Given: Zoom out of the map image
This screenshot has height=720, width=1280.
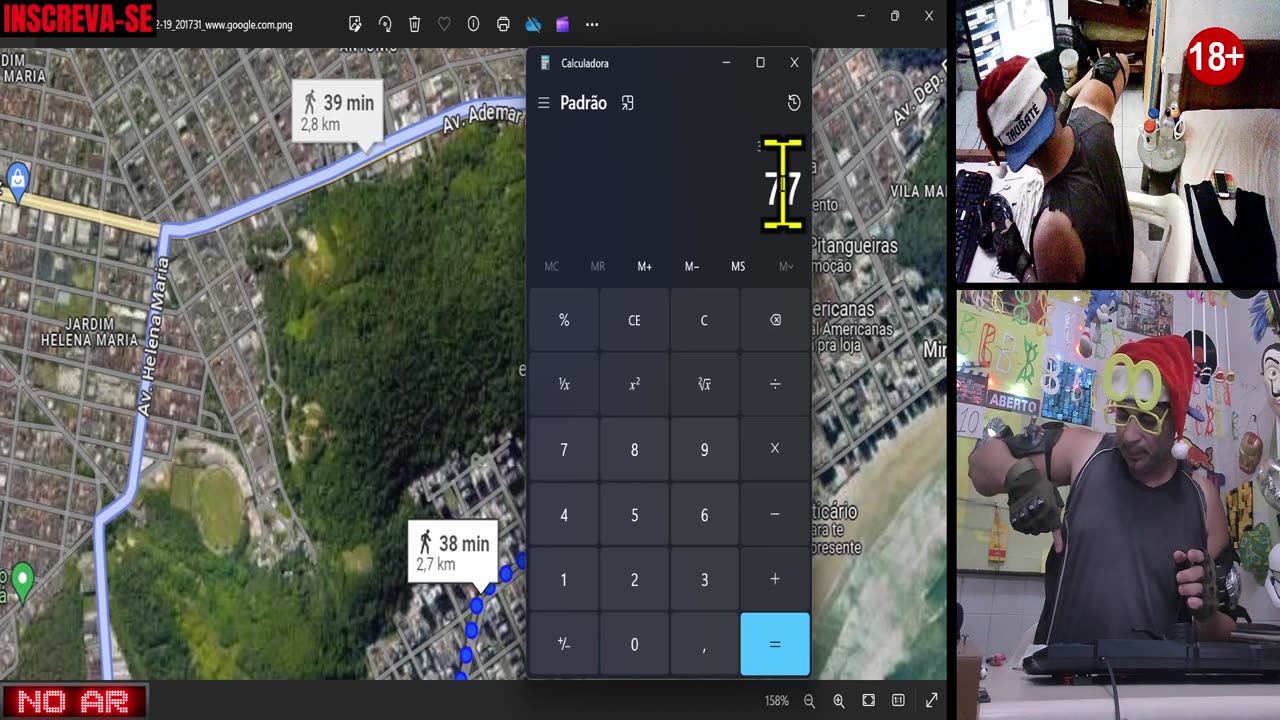Looking at the screenshot, I should pos(809,701).
